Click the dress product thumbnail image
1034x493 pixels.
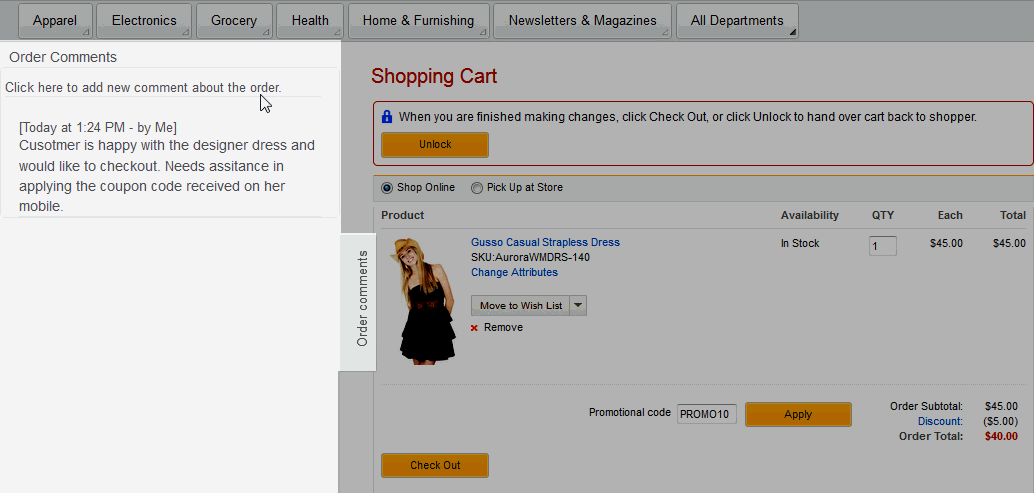(x=424, y=300)
